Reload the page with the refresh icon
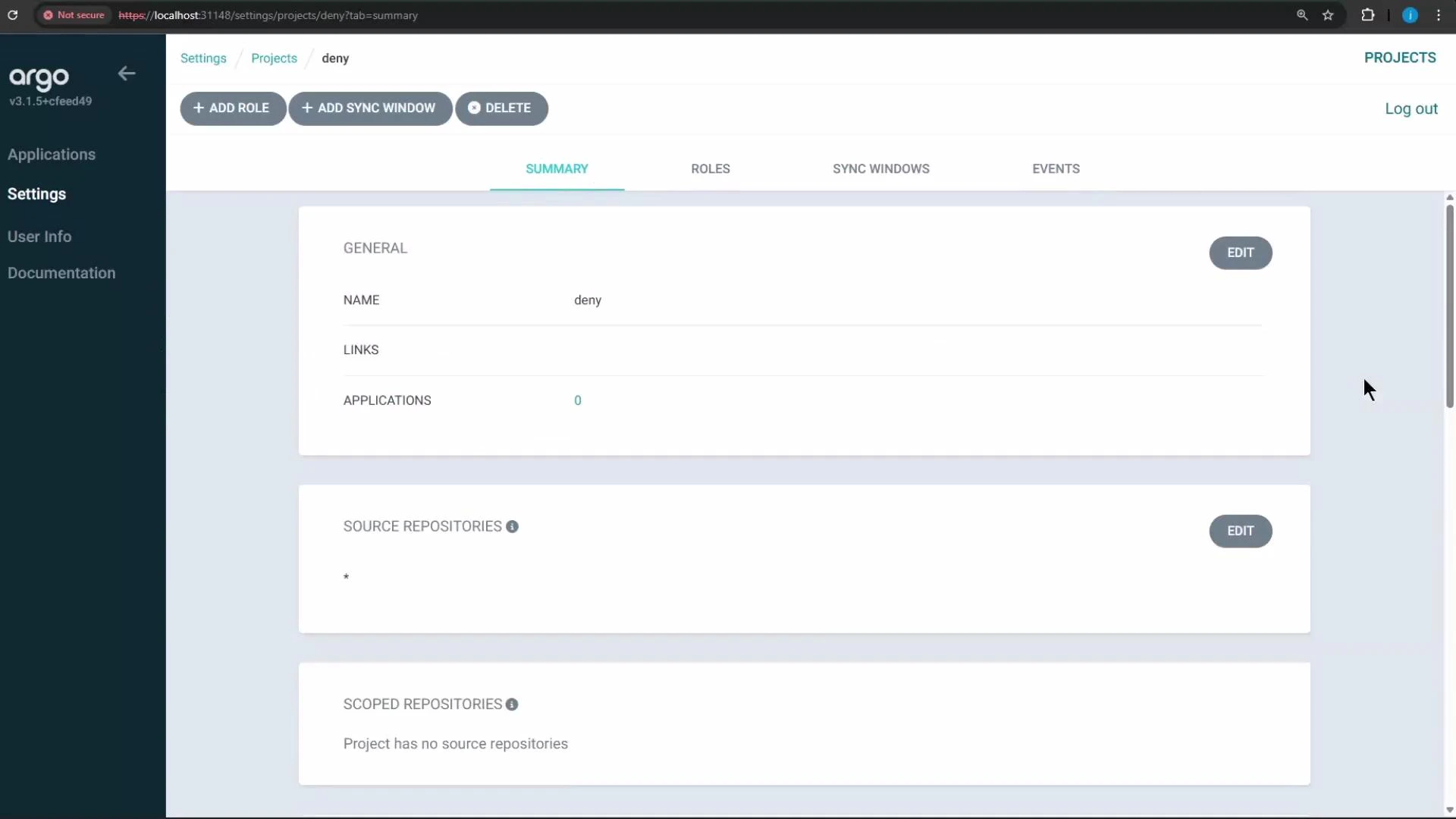 click(12, 15)
